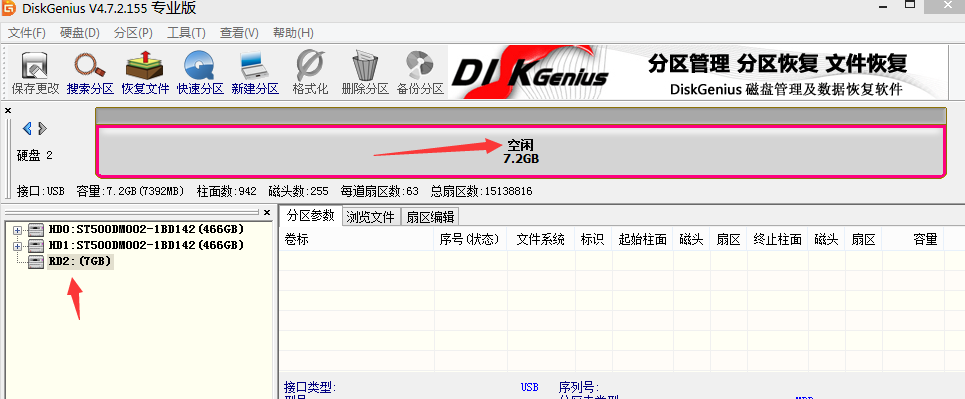Click the 终止柱面 column header
This screenshot has width=965, height=399.
point(777,240)
